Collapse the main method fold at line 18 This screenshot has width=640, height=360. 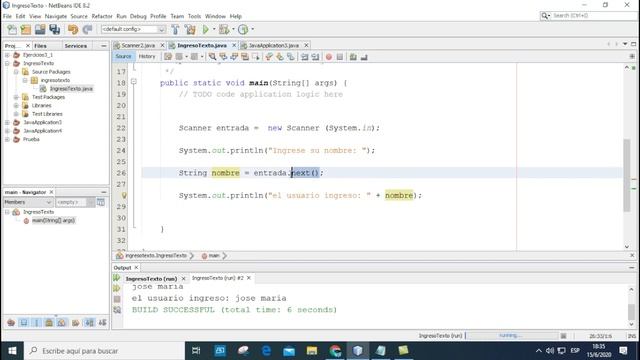(x=133, y=82)
